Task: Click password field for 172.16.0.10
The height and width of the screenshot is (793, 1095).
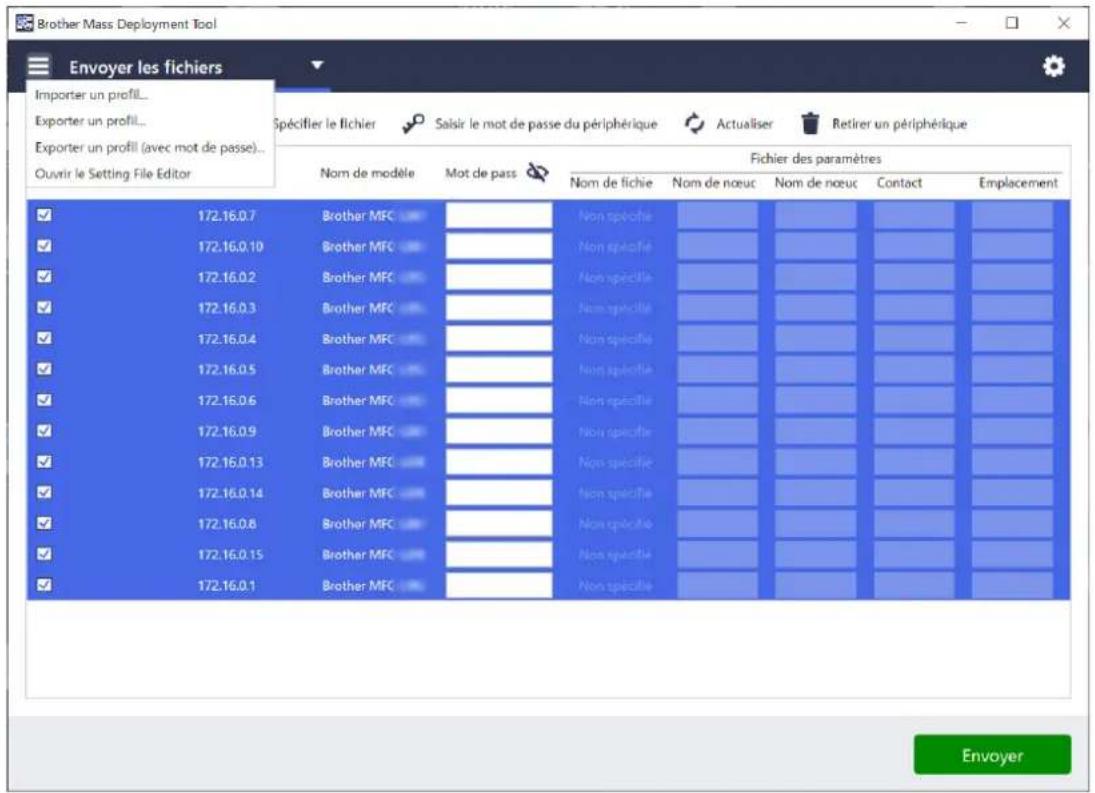Action: coord(499,246)
